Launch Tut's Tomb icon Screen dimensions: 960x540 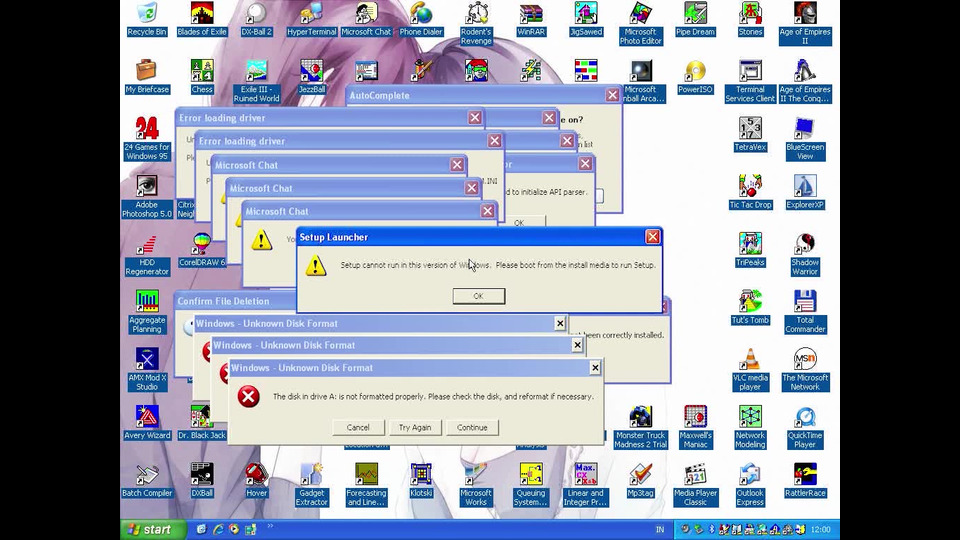[750, 307]
